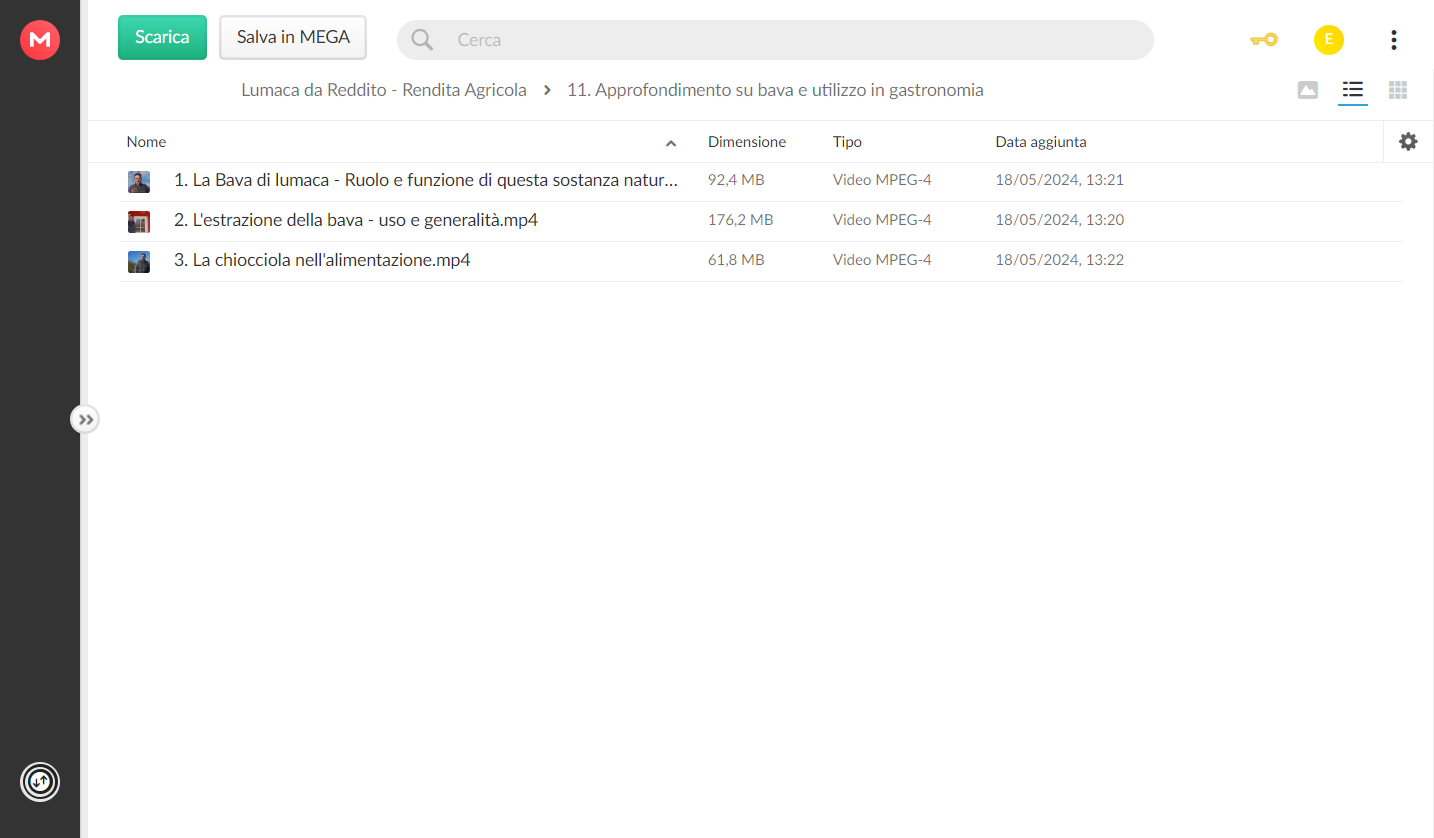Click the Salva in MEGA button
Image resolution: width=1434 pixels, height=838 pixels.
point(293,38)
